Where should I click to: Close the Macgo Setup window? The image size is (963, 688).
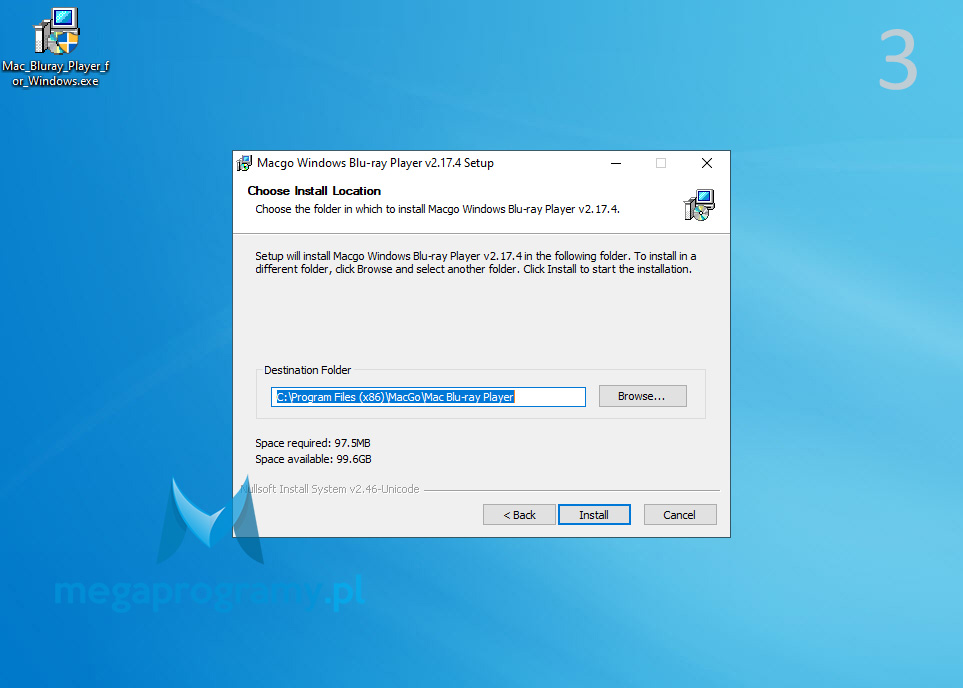pos(707,163)
